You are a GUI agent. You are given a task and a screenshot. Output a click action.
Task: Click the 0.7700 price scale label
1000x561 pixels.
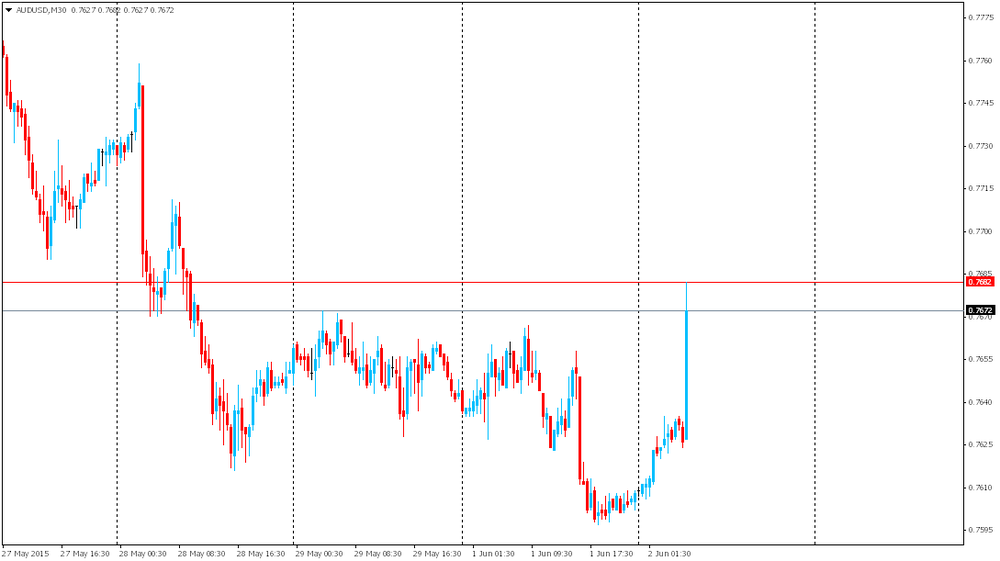click(981, 231)
